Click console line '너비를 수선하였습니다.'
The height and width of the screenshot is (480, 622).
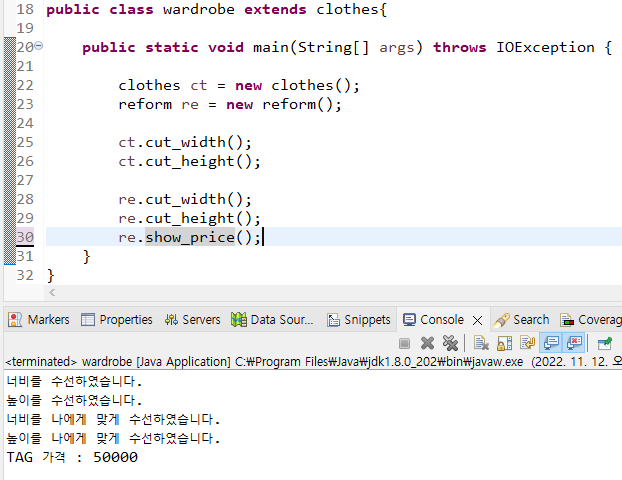[x=74, y=381]
